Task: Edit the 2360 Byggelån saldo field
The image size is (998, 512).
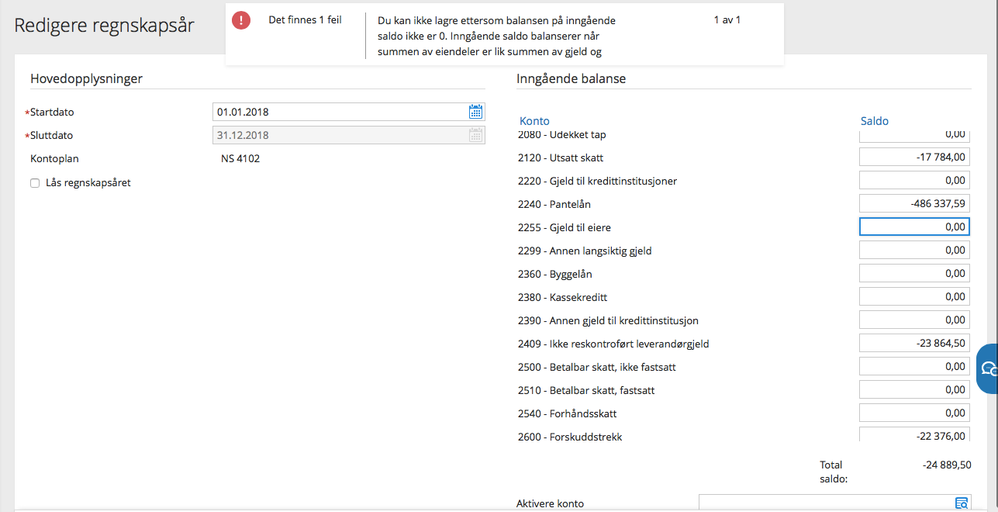Action: tap(915, 273)
